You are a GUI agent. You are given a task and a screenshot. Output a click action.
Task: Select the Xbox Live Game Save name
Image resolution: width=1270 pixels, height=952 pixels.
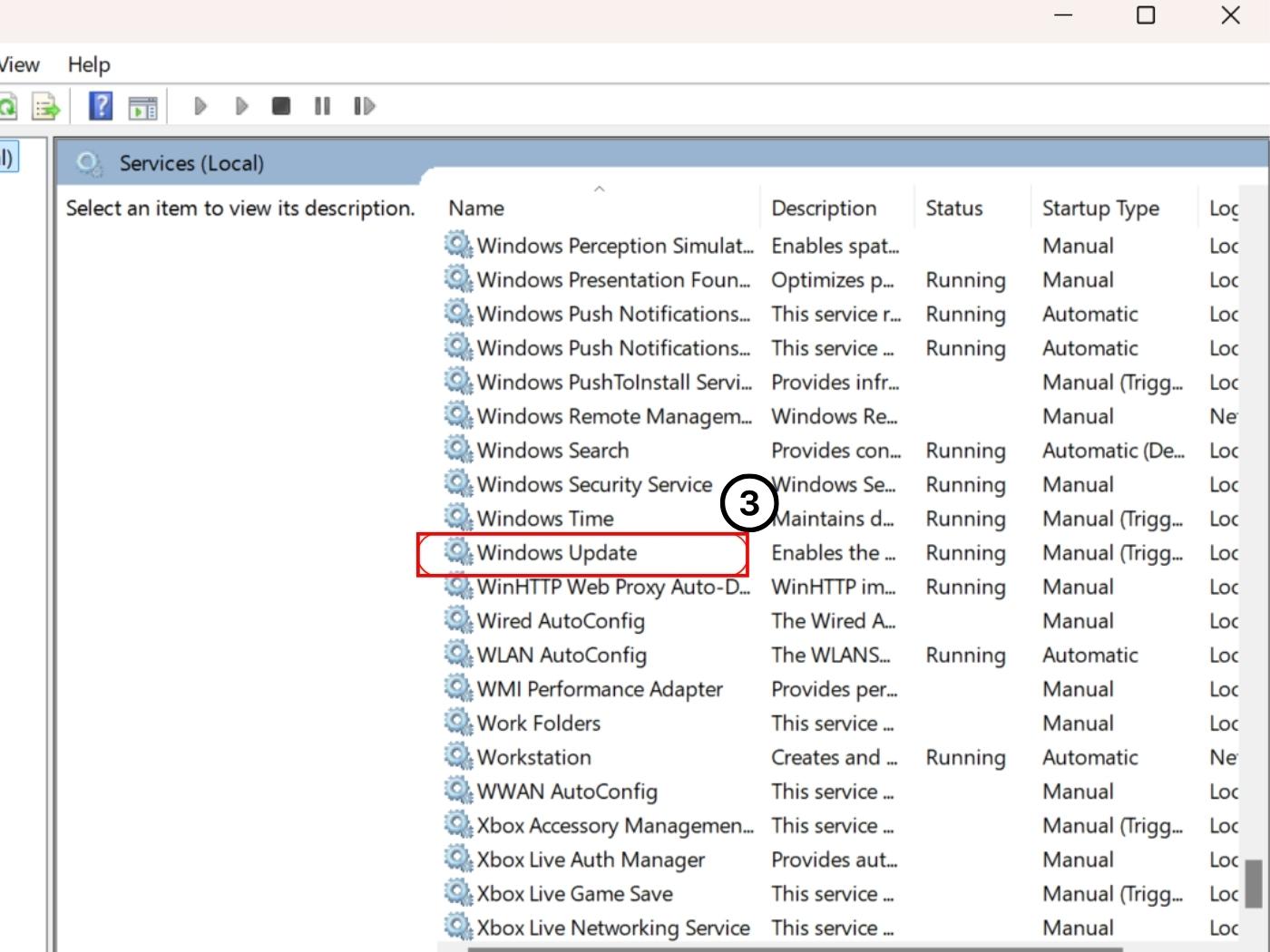click(575, 894)
